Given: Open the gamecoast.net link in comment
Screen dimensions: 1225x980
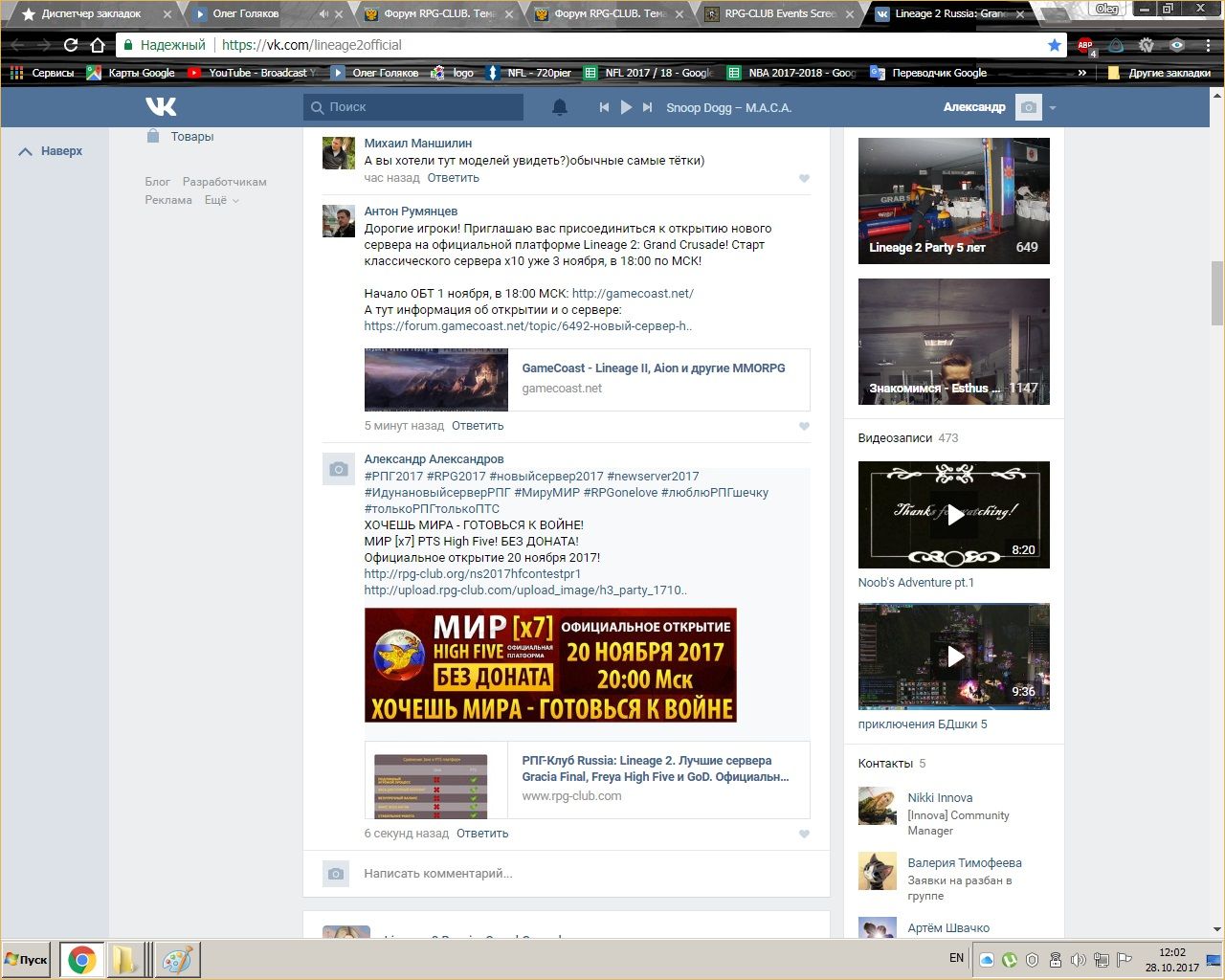Looking at the screenshot, I should pyautogui.click(x=632, y=294).
